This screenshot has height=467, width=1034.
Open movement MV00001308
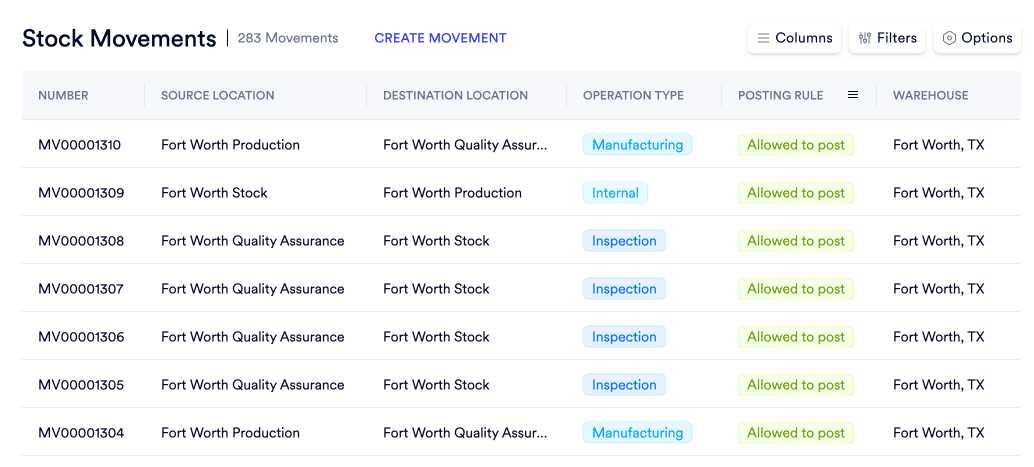coord(81,241)
